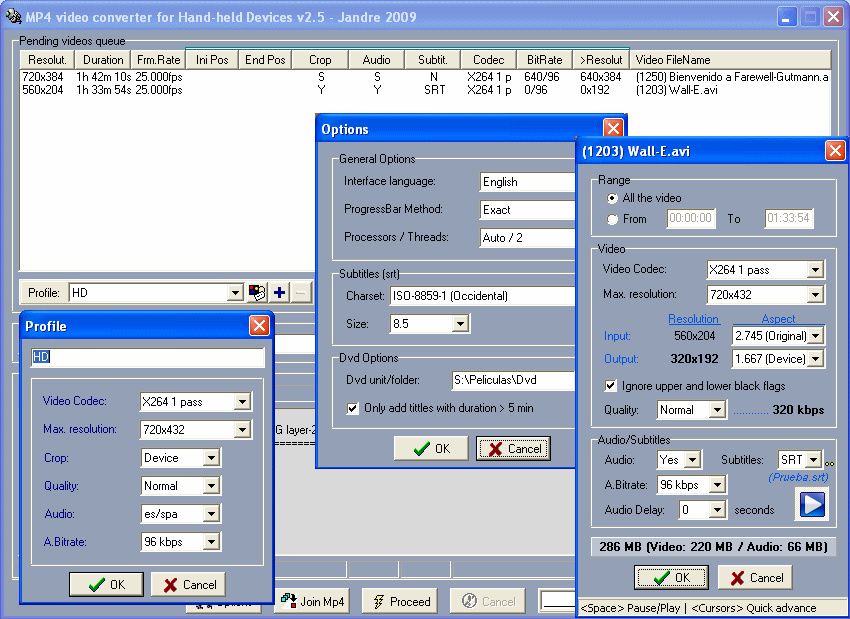
Task: Click the From start time 00:00:00 field
Action: click(691, 218)
